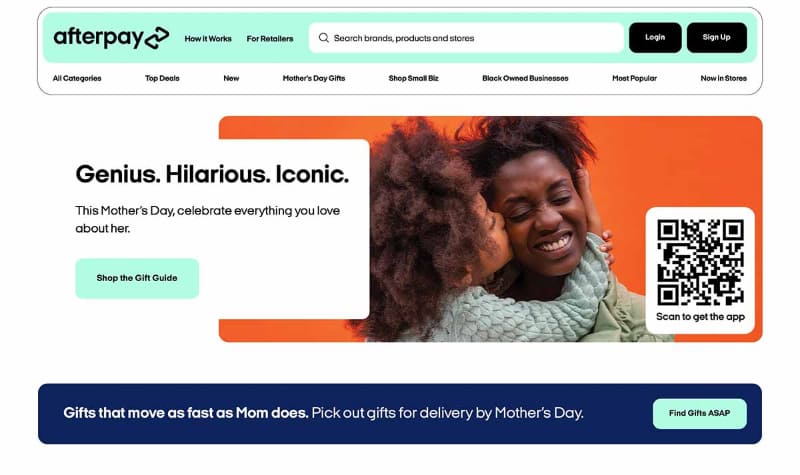Viewport: 800px width, 475px height.
Task: Open the Now in Stores page
Action: (x=723, y=79)
